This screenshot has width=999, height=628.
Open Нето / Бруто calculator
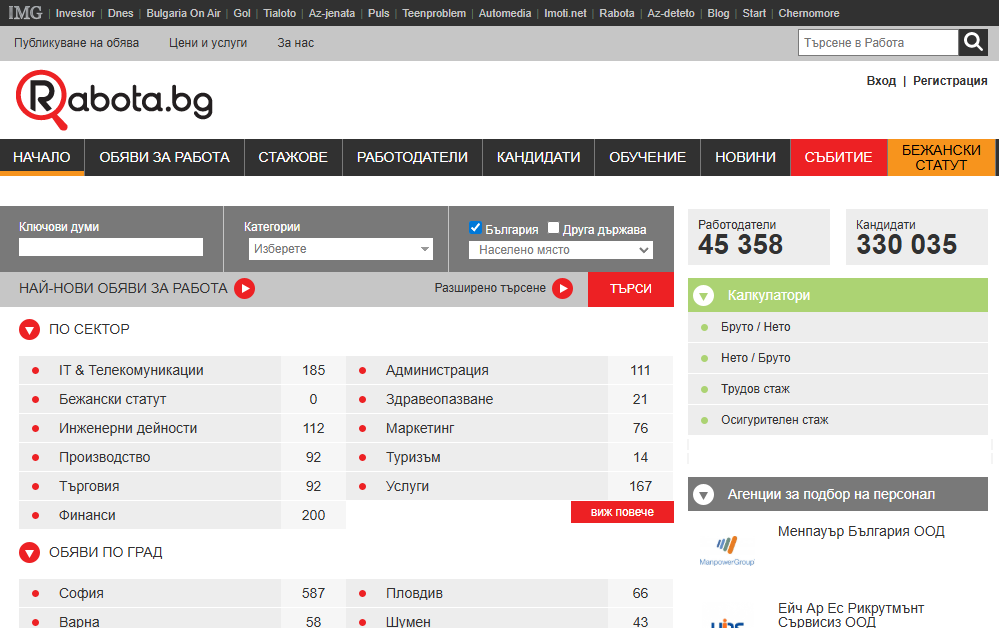(756, 358)
